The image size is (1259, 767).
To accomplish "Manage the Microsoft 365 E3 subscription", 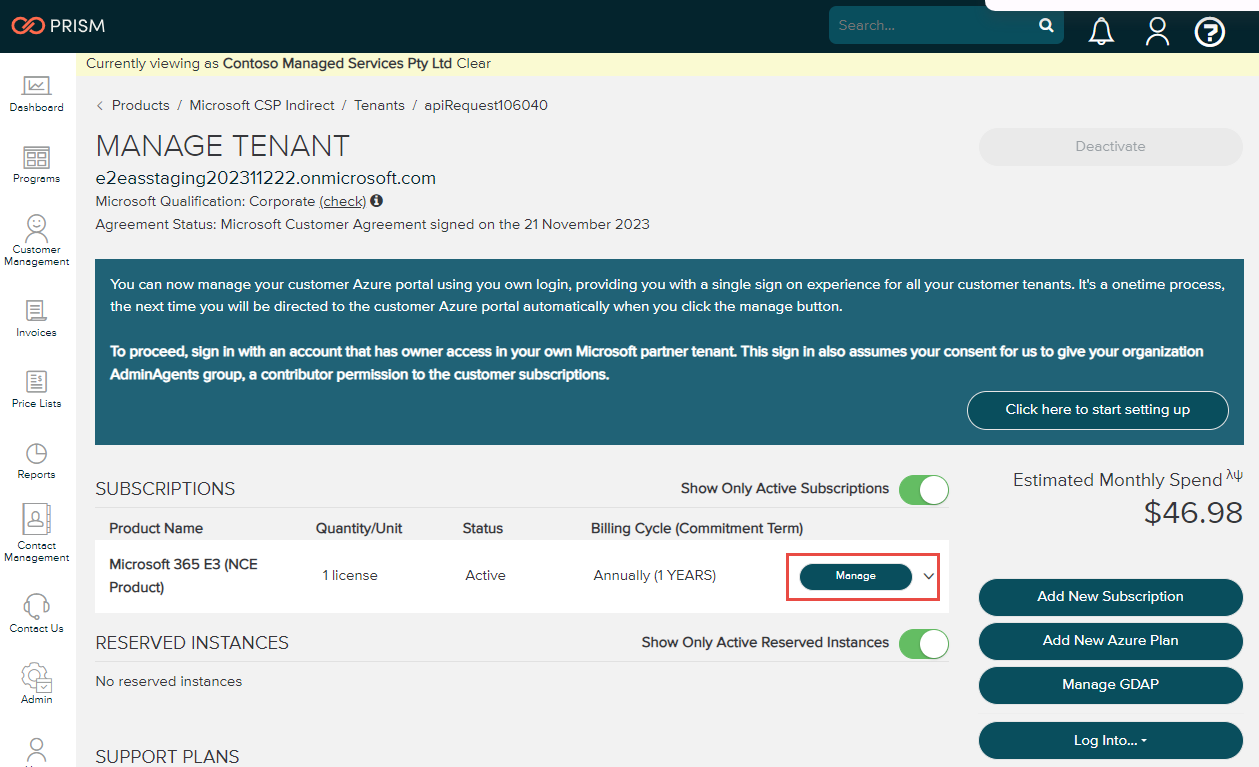I will [856, 576].
